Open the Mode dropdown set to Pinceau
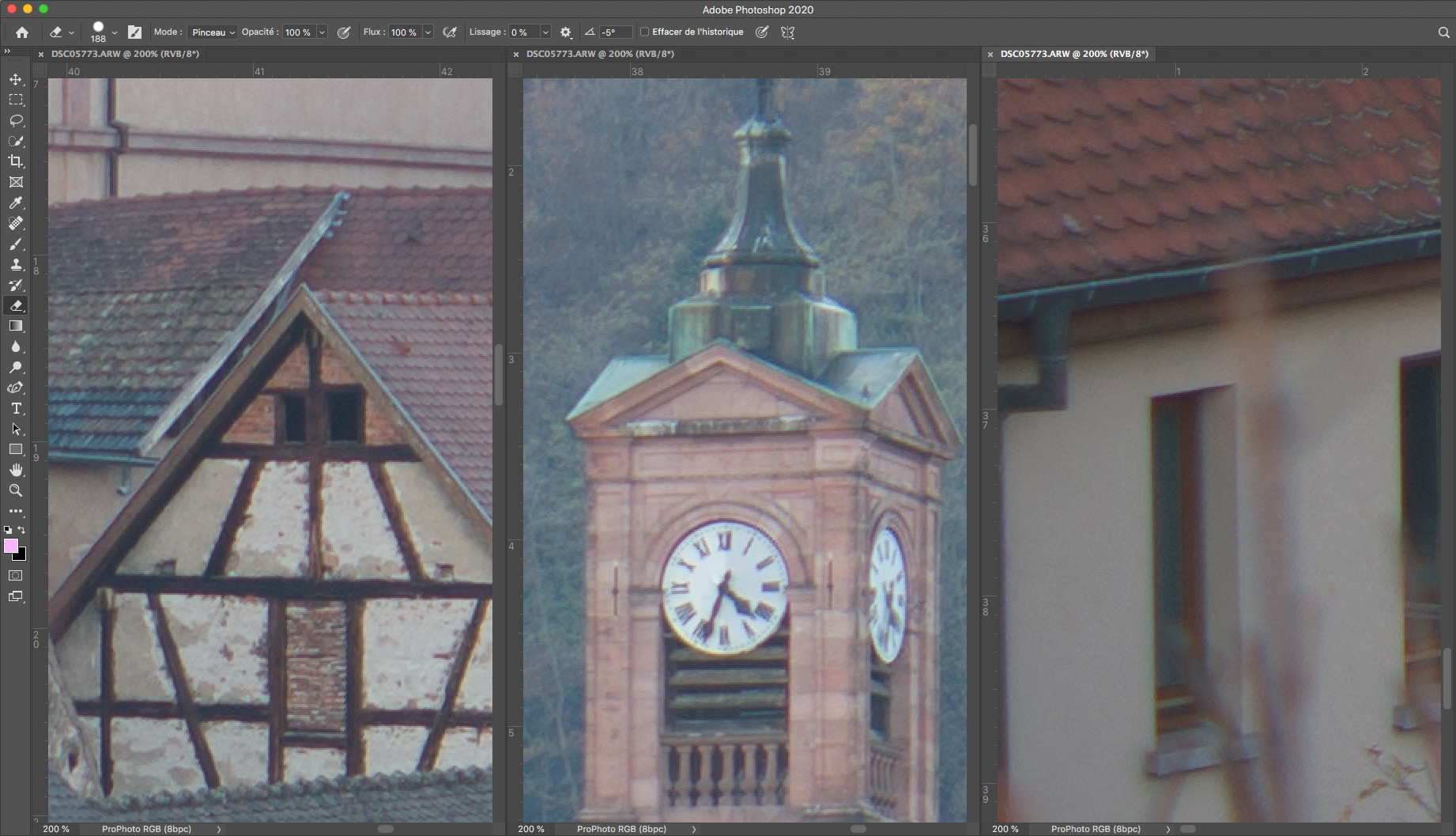The image size is (1456, 836). pos(213,32)
